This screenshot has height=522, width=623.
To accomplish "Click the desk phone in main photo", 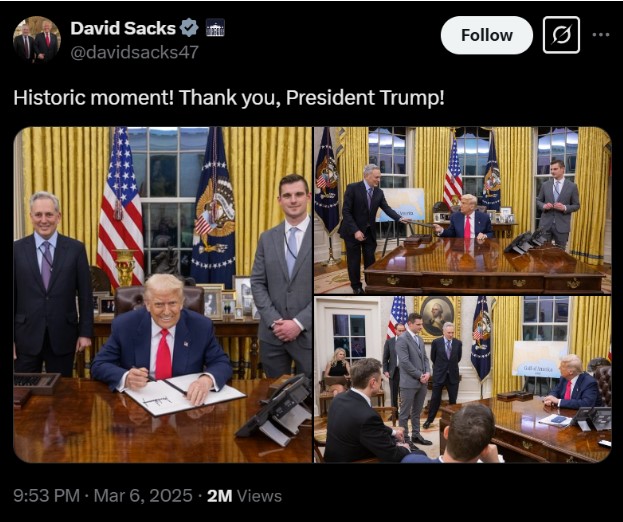I will tap(274, 409).
